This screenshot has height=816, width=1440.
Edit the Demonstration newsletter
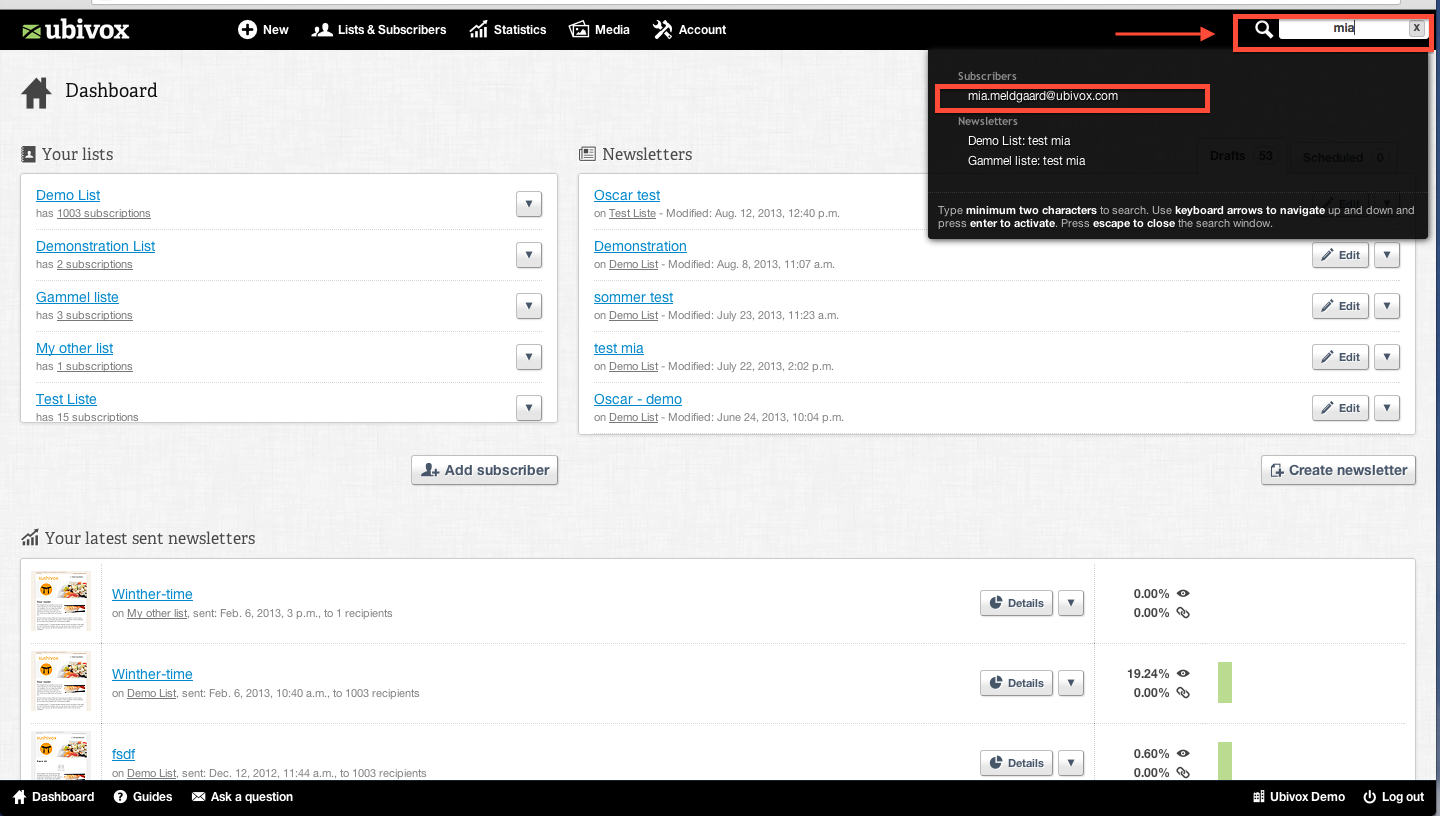1340,255
